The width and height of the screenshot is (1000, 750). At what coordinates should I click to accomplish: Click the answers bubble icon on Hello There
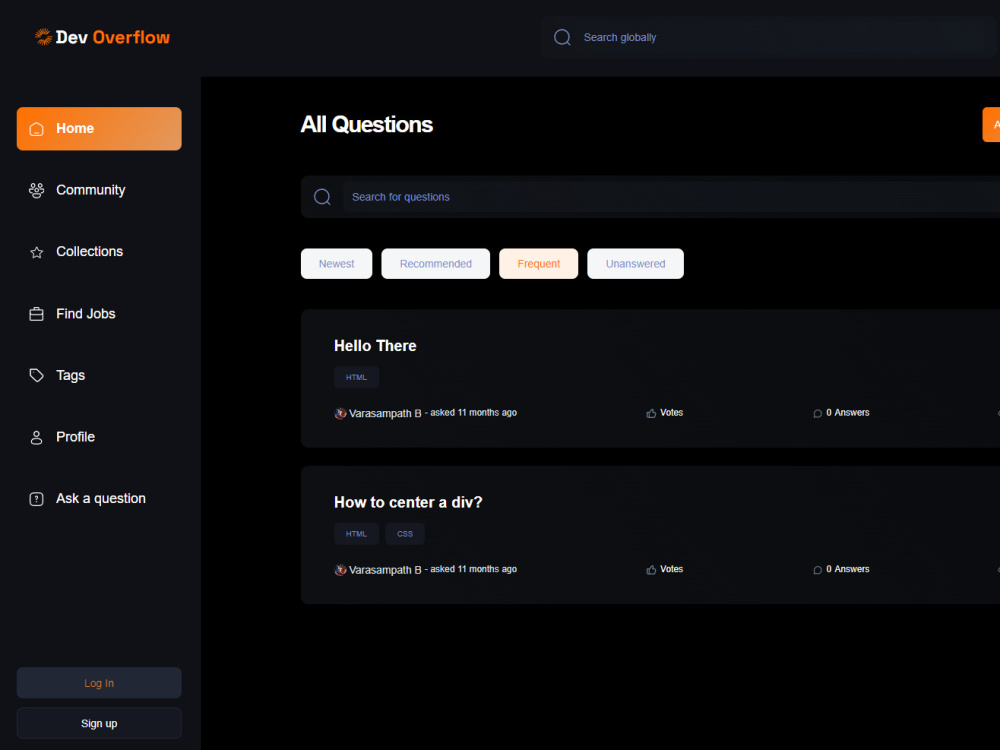[x=818, y=413]
